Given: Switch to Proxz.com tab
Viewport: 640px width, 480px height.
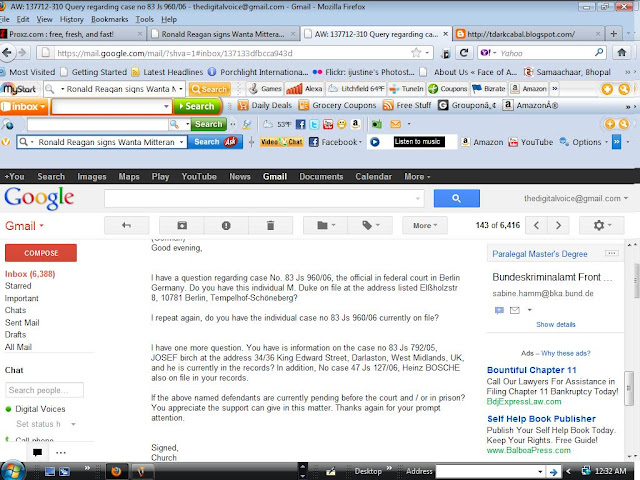Looking at the screenshot, I should (x=71, y=34).
